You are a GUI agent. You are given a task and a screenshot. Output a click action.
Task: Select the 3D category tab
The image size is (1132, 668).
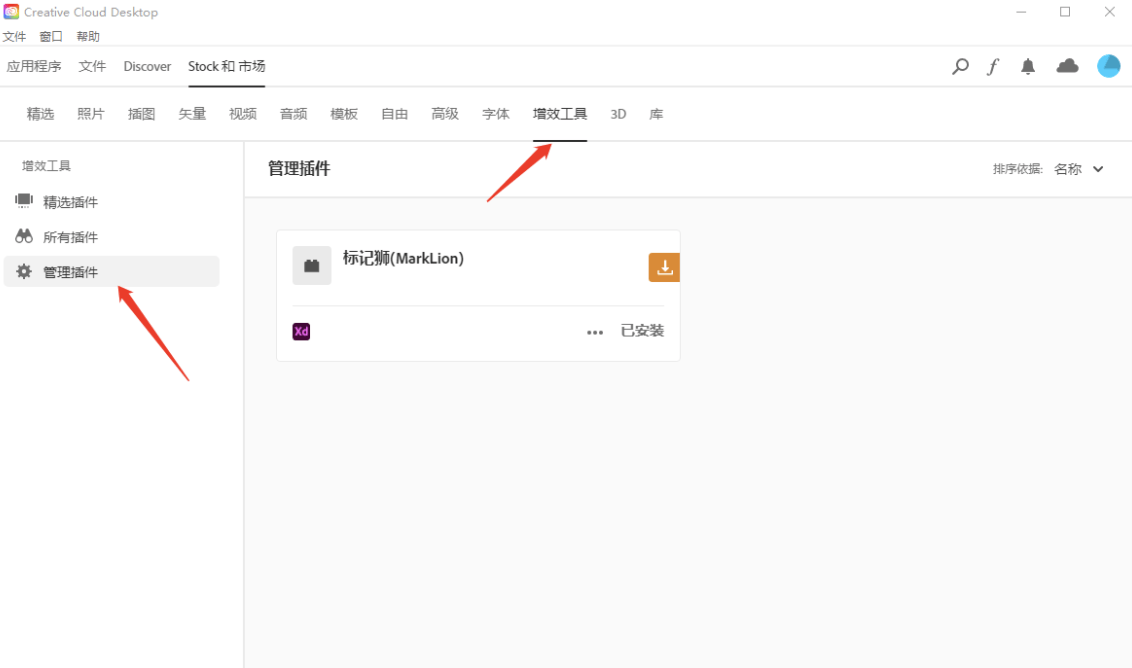point(618,114)
